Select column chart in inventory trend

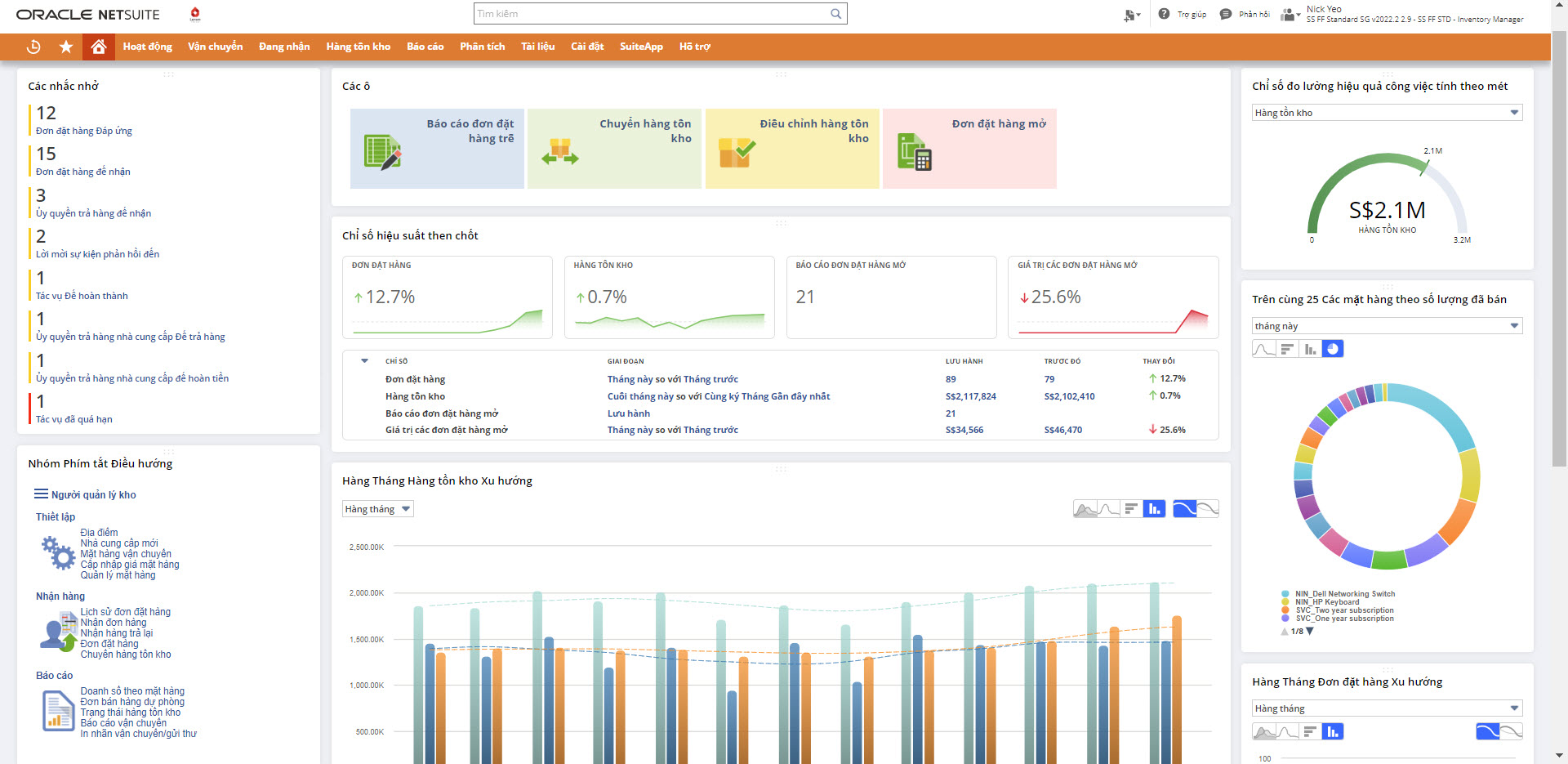[1154, 509]
